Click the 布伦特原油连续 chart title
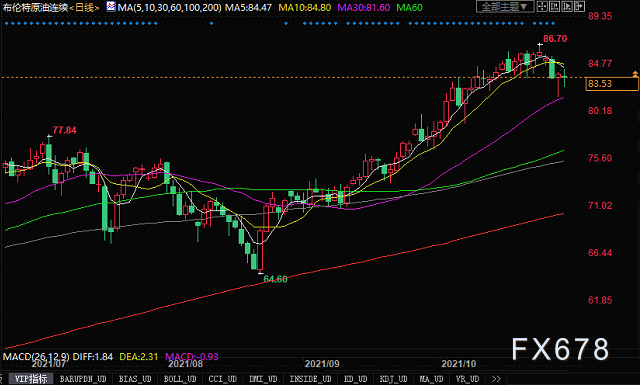The image size is (640, 385). pos(35,7)
